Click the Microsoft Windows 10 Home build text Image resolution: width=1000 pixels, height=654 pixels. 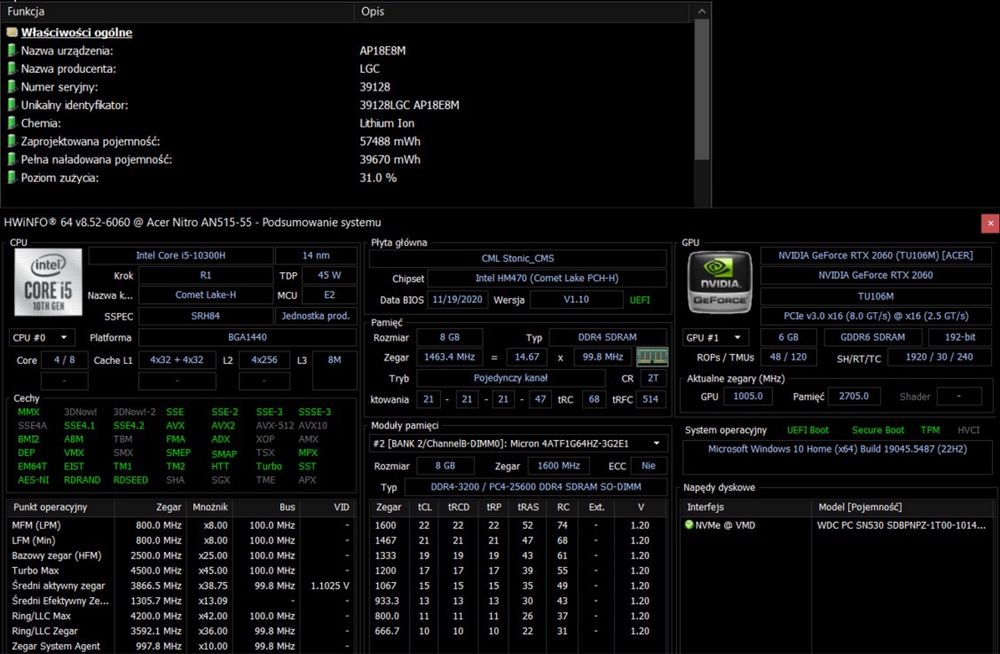(837, 449)
